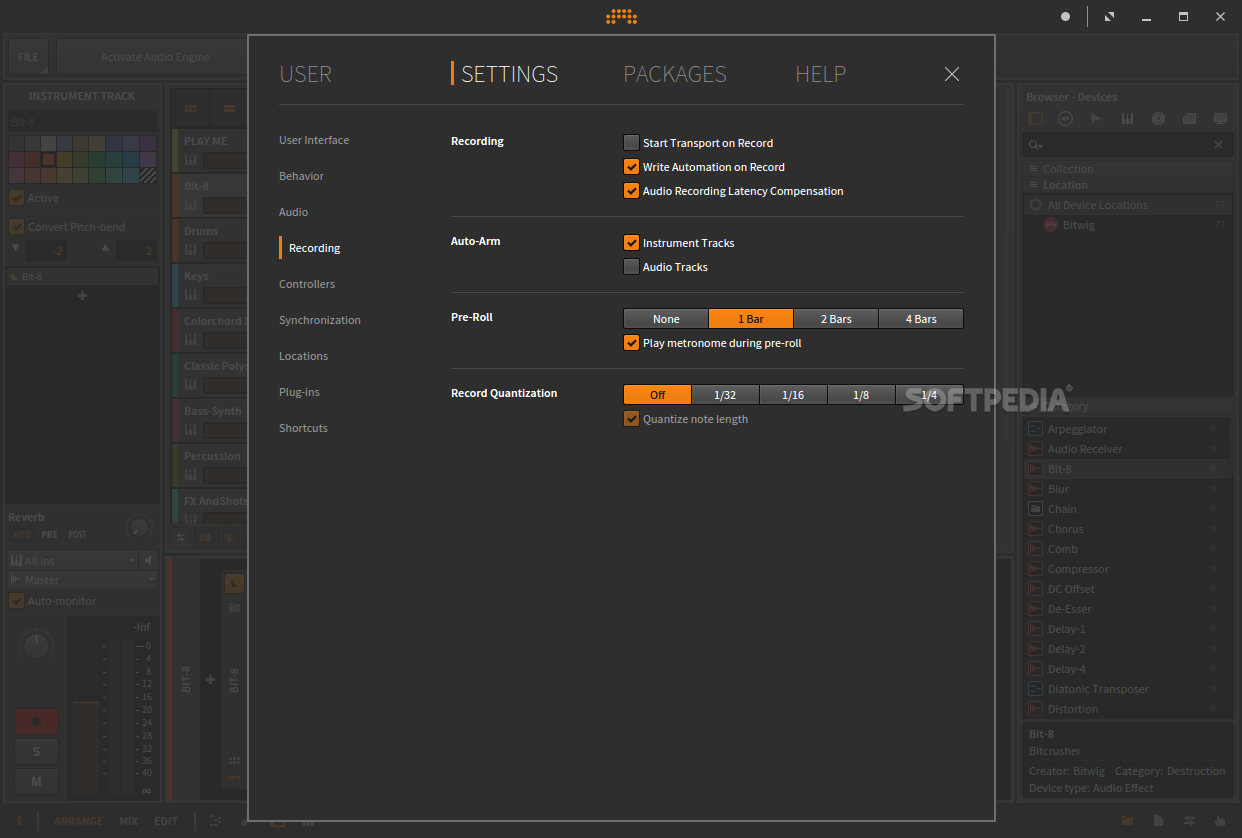1242x838 pixels.
Task: Select the Presets browser tab icon
Action: pyautogui.click(x=1065, y=119)
